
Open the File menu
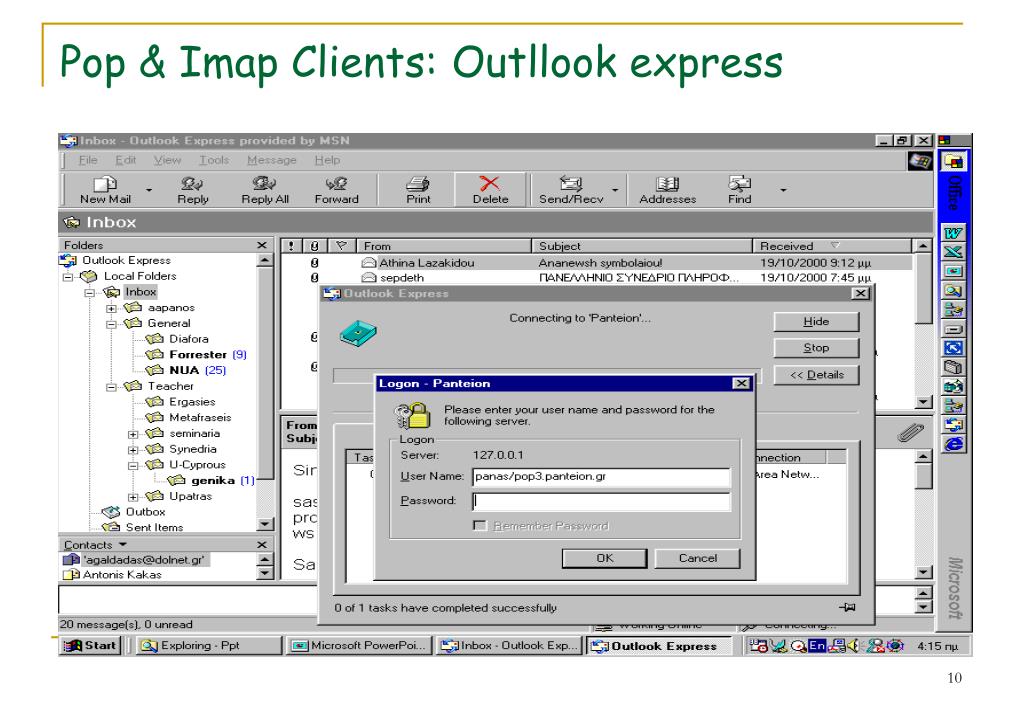(x=88, y=160)
